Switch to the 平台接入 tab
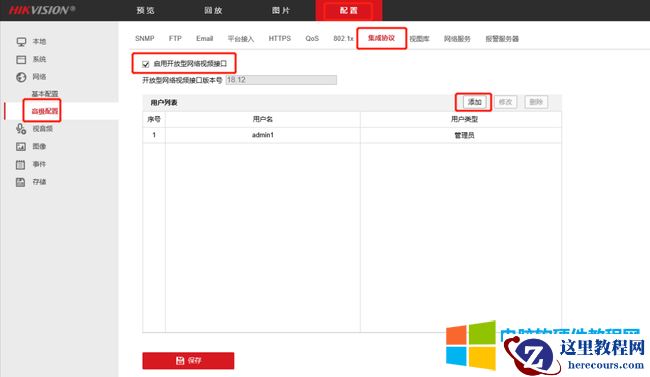This screenshot has height=377, width=650. 241,39
